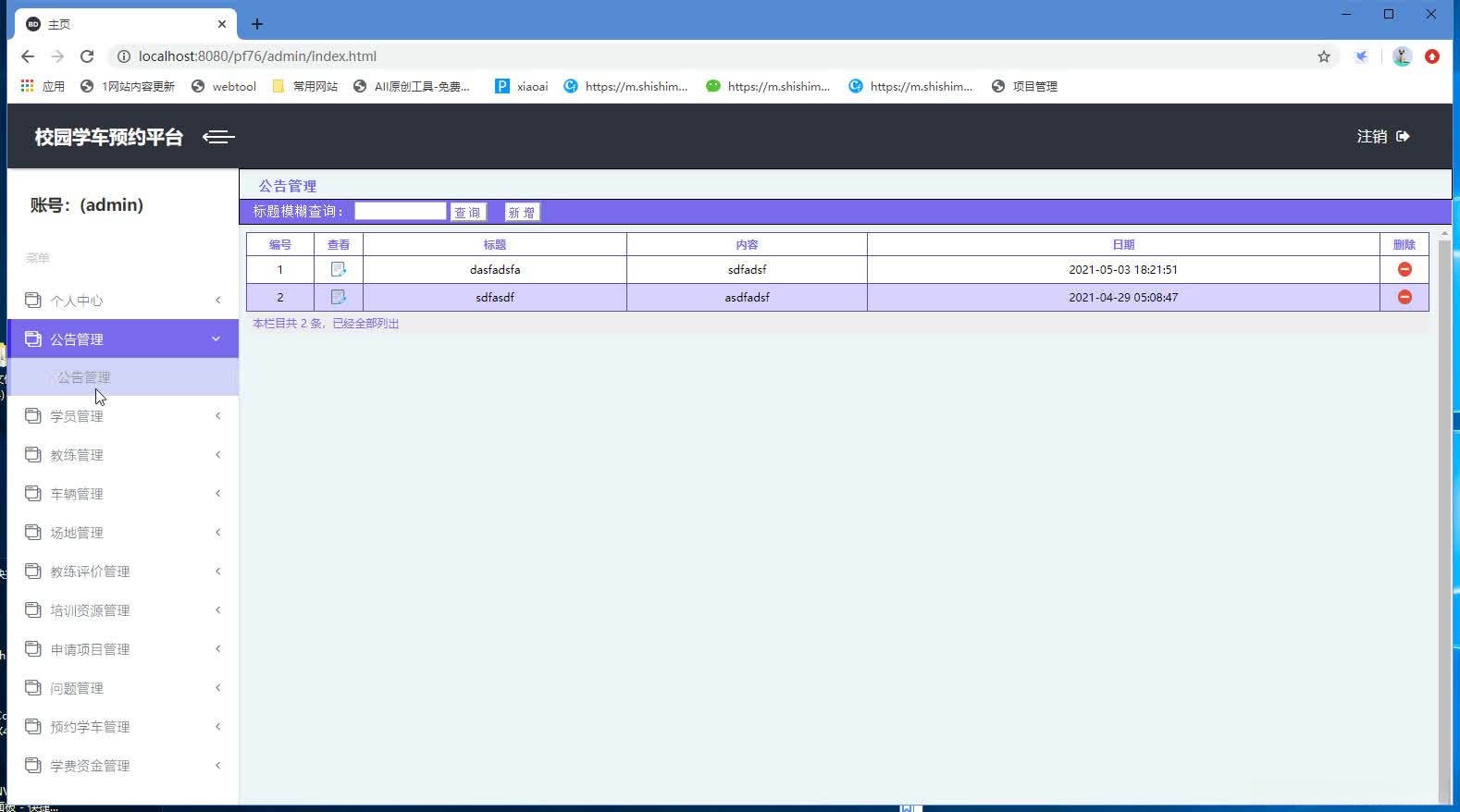The width and height of the screenshot is (1460, 812).
Task: Click the 校园学车预约平台 title
Action: (x=109, y=137)
